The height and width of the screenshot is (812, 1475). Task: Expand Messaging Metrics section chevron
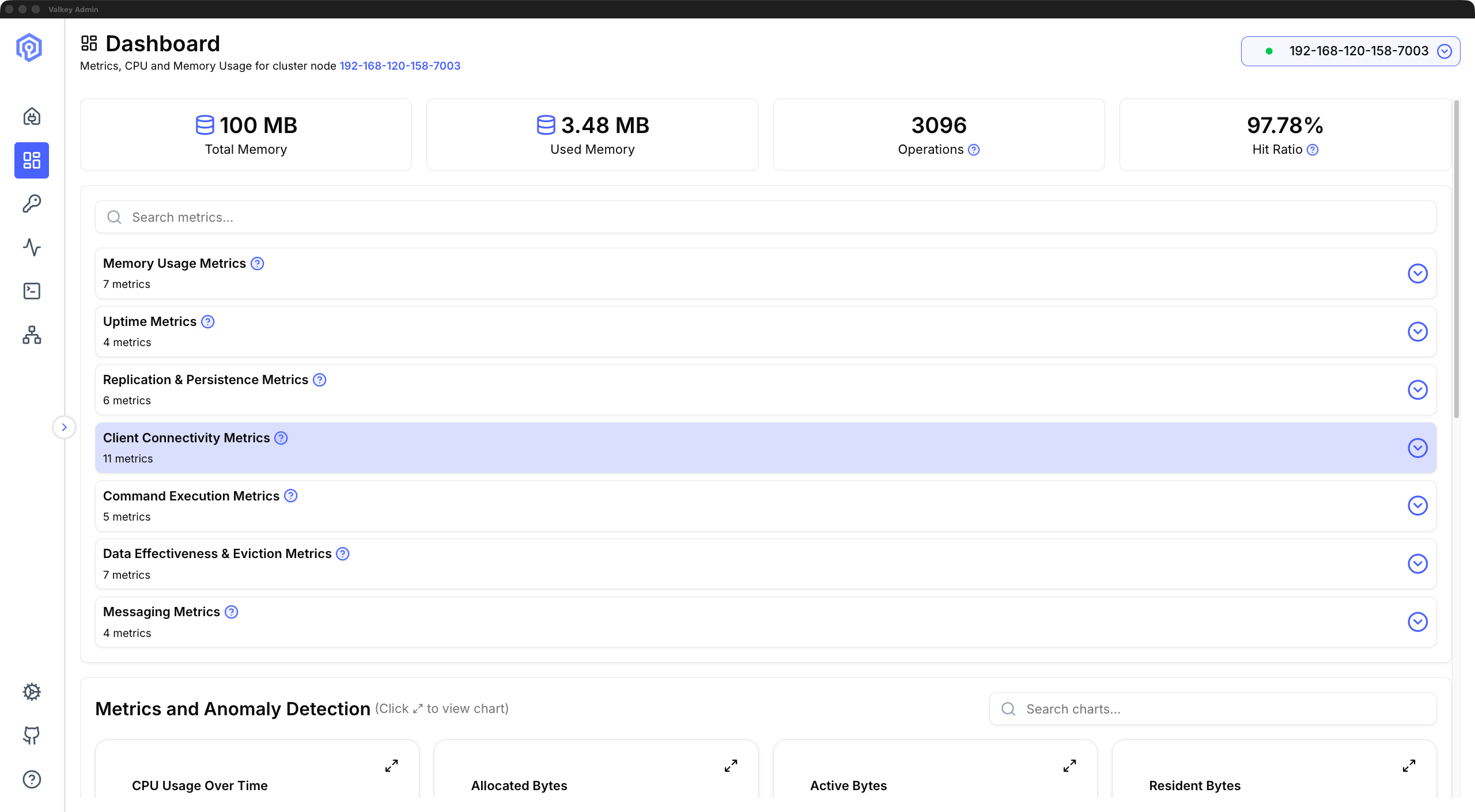pyautogui.click(x=1417, y=622)
